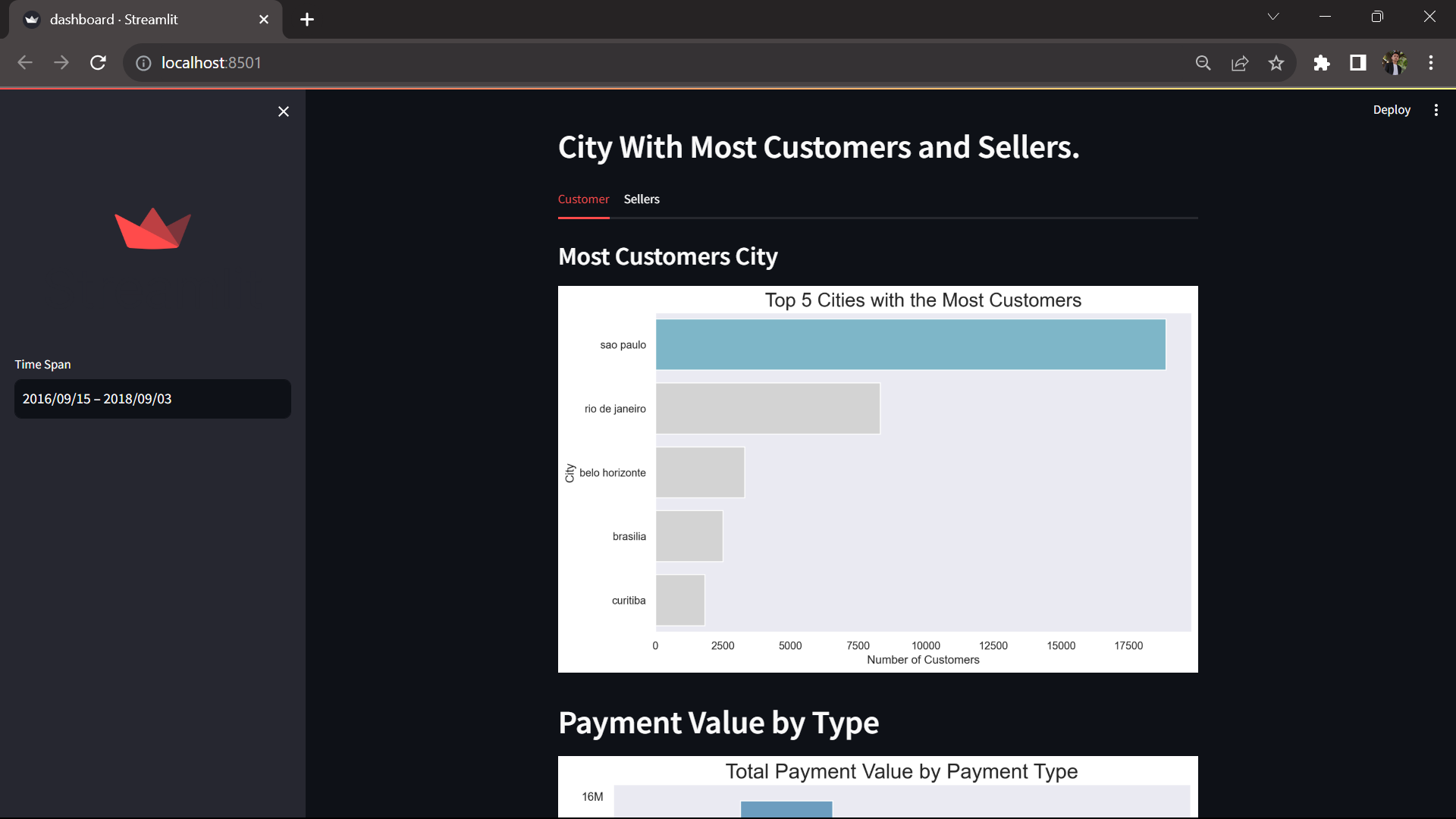The width and height of the screenshot is (1456, 819).
Task: Click chart title 'Total Payment Value by Payment Type'
Action: point(901,771)
